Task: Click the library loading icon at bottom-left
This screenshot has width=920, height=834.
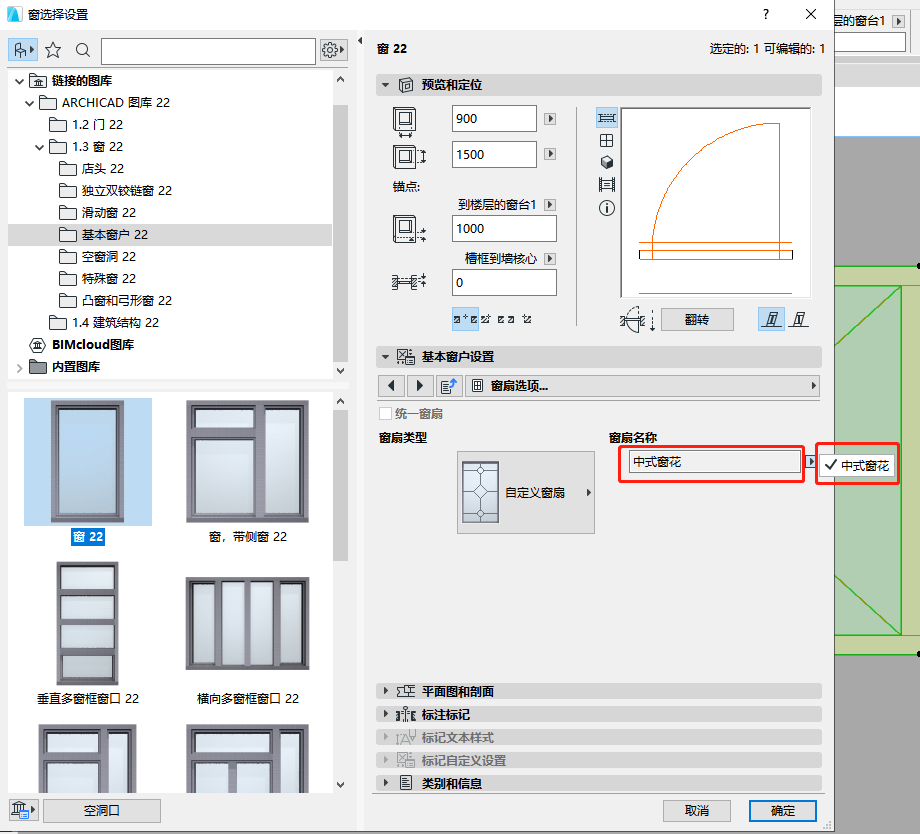Action: coord(18,810)
